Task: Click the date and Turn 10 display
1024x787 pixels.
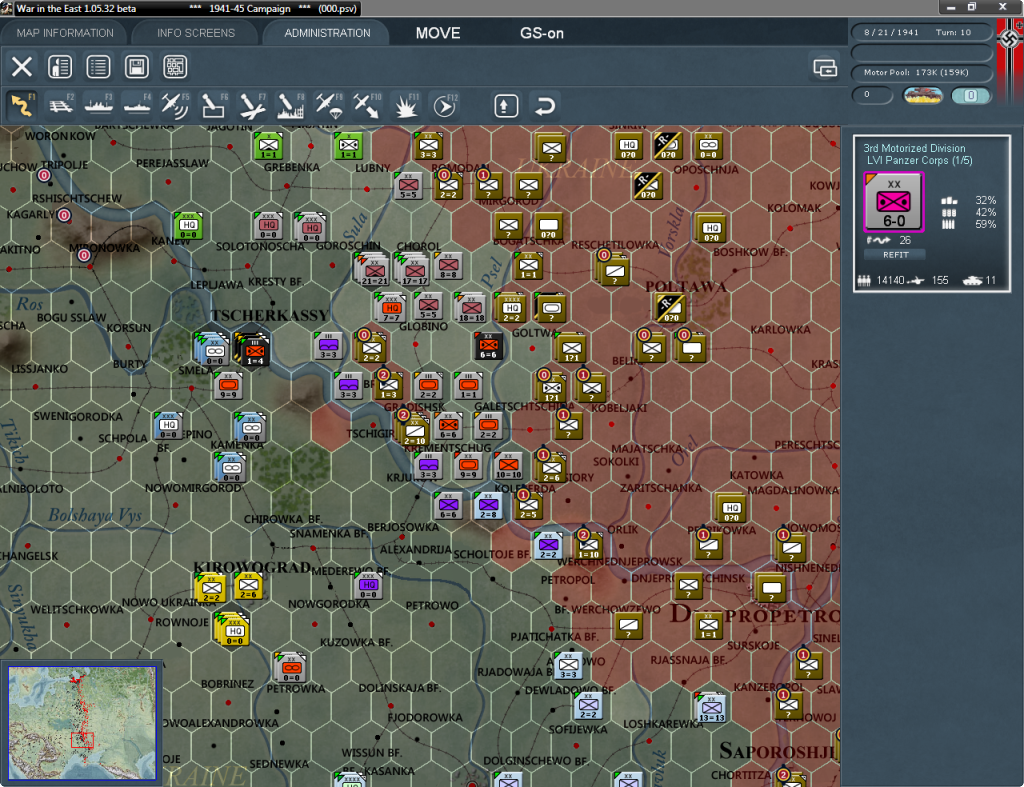Action: point(922,32)
